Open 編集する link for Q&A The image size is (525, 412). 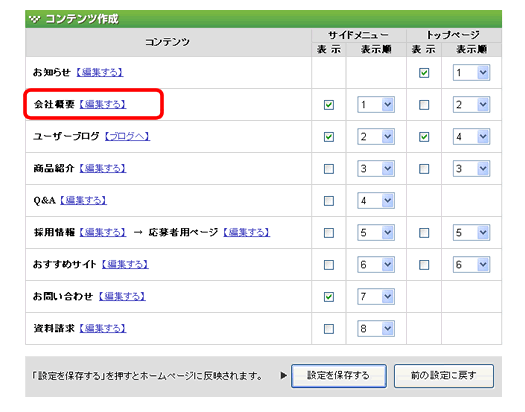click(83, 200)
